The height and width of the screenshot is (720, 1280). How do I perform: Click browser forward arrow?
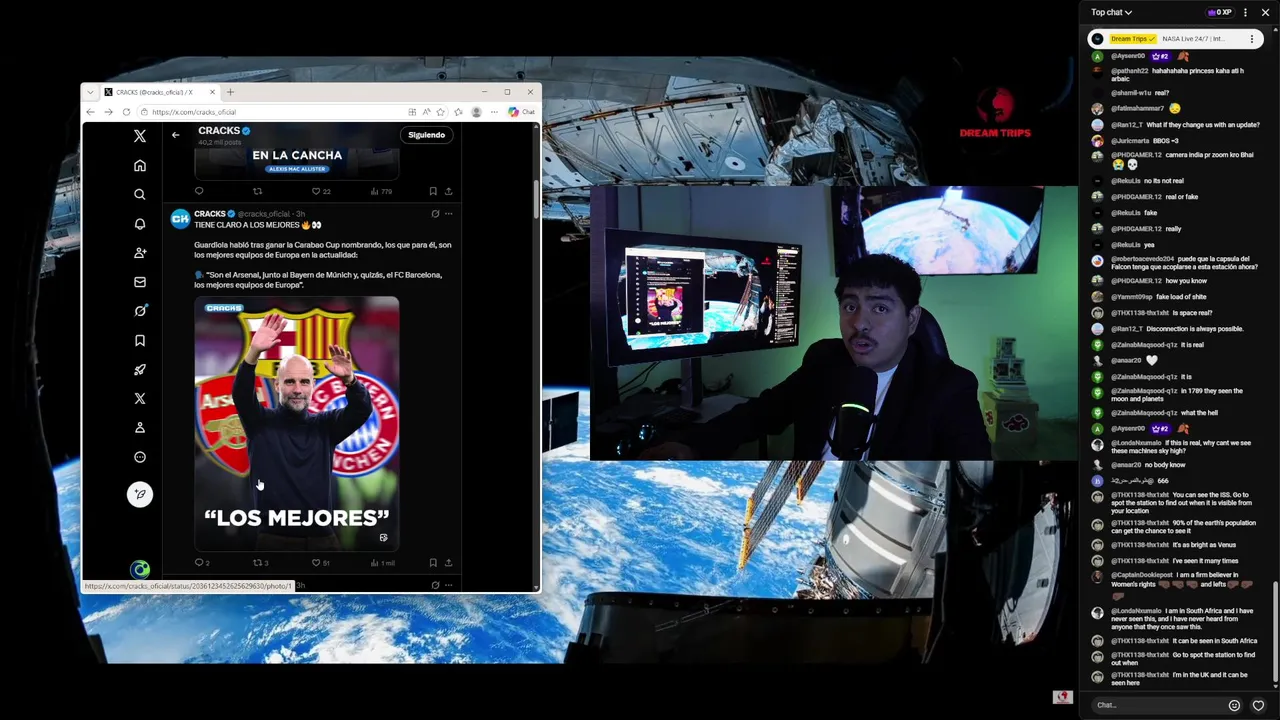[x=108, y=112]
